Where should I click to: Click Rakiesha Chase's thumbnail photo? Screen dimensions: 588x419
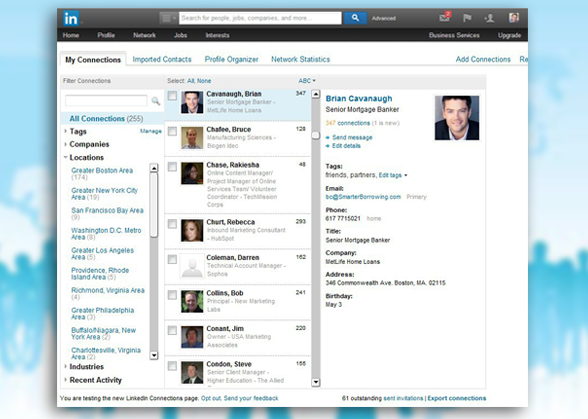click(192, 173)
